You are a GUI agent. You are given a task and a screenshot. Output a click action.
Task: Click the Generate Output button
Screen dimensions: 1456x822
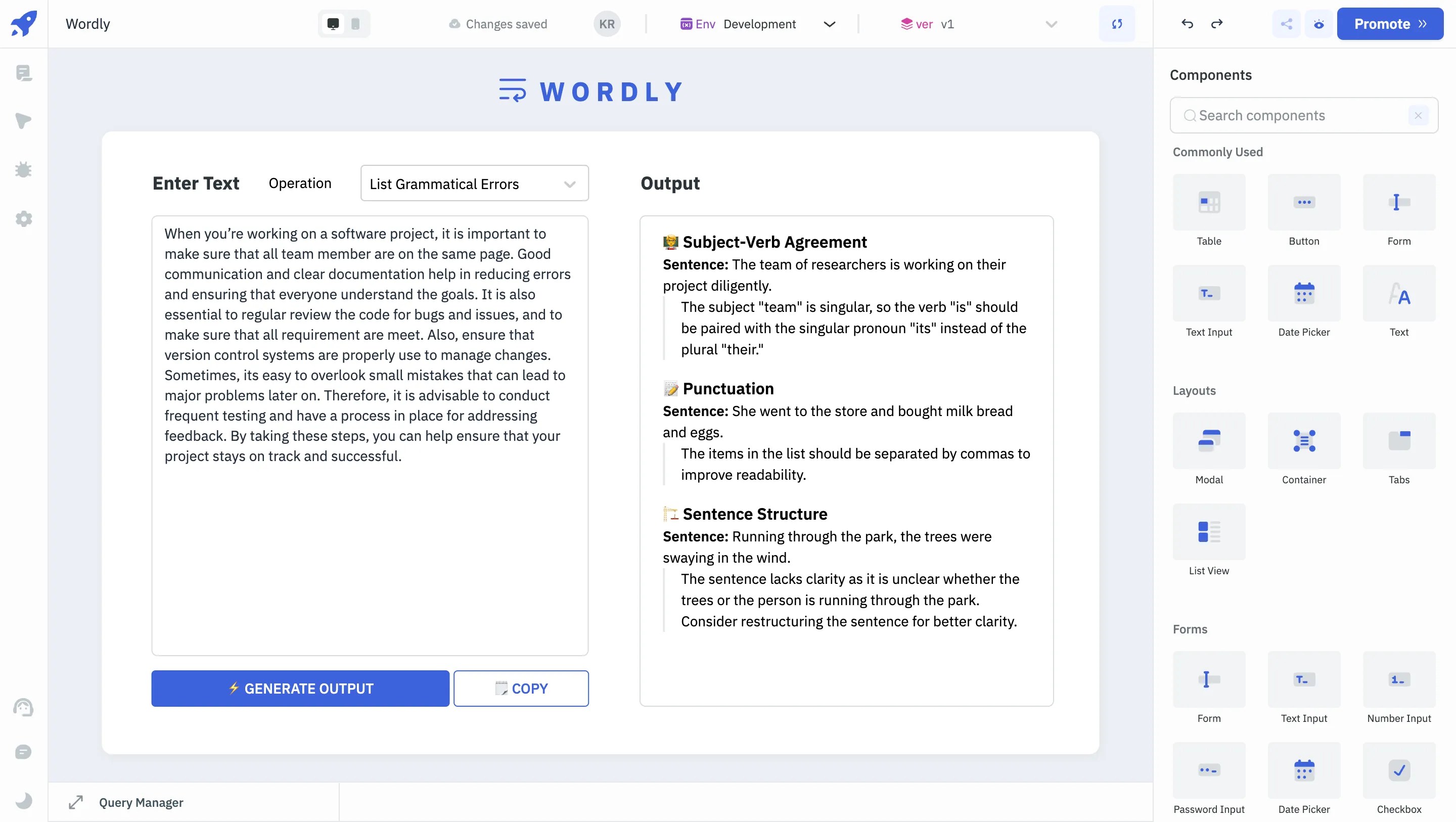[x=300, y=688]
